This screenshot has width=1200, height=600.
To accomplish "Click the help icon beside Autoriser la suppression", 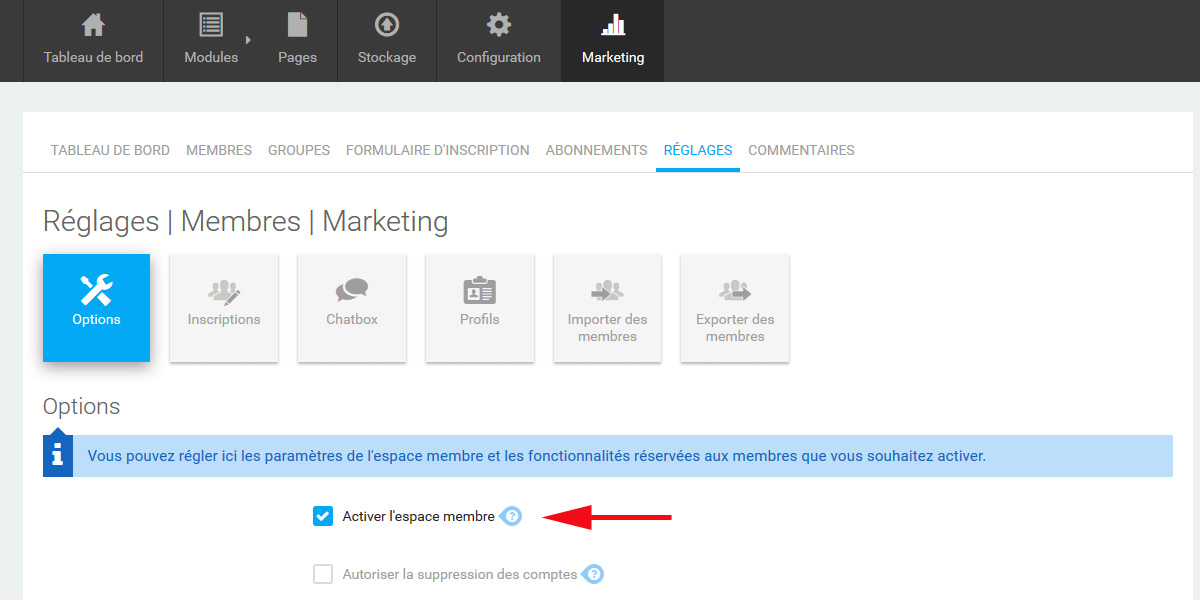I will pyautogui.click(x=592, y=574).
